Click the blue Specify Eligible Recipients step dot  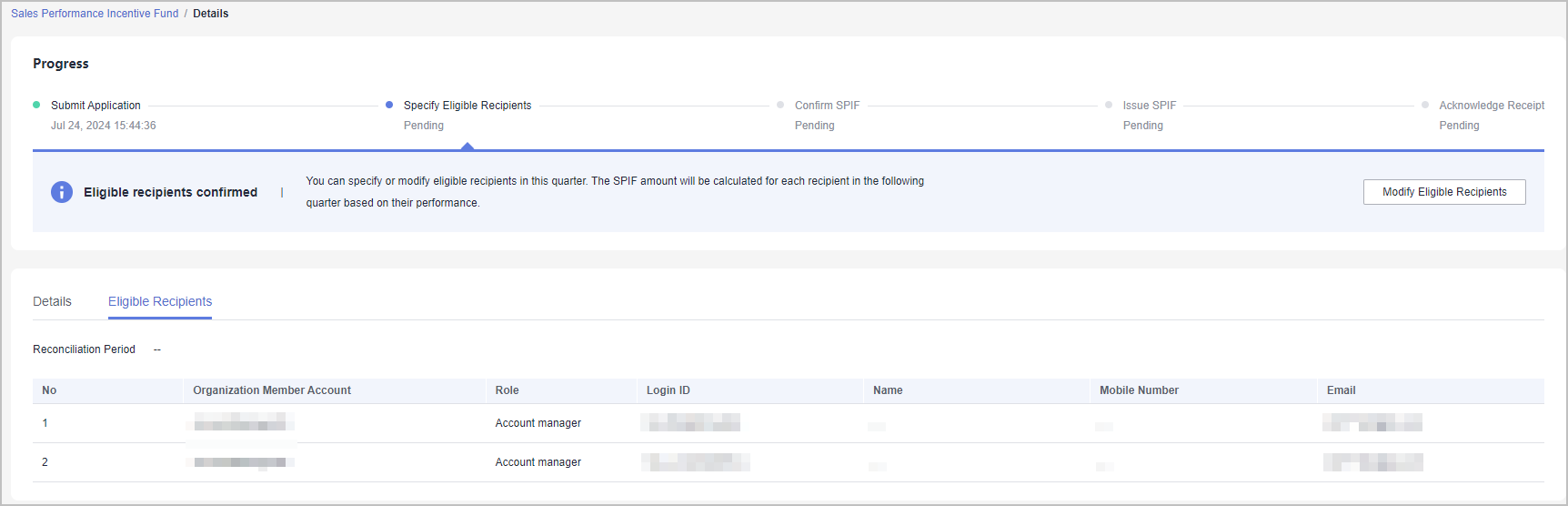point(389,105)
